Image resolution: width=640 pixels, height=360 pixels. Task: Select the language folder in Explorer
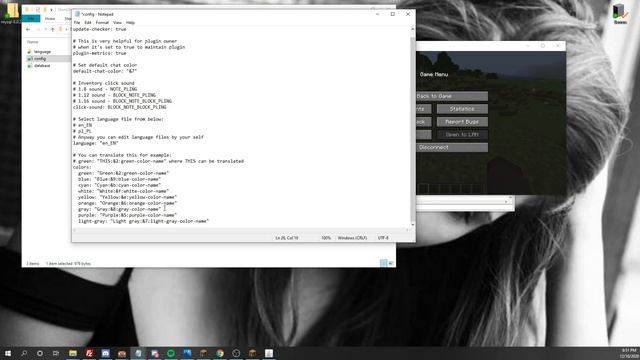pyautogui.click(x=42, y=52)
